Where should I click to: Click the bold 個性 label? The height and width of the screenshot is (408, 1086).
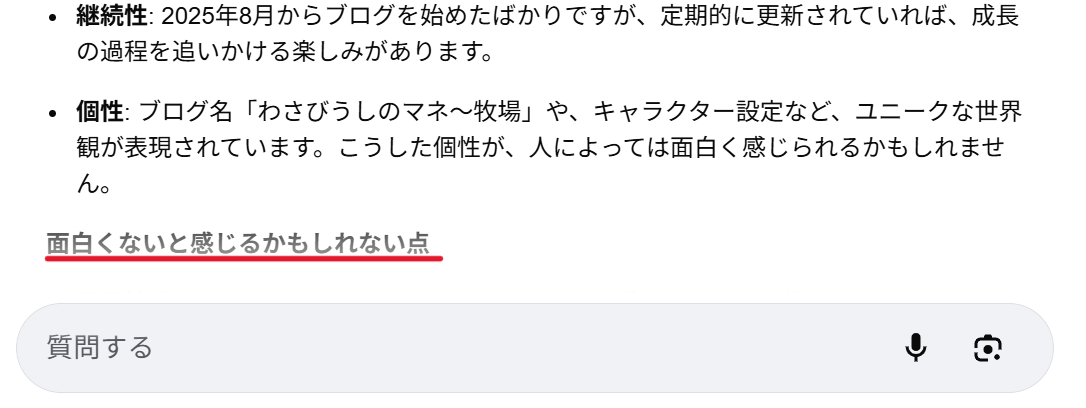[x=100, y=111]
